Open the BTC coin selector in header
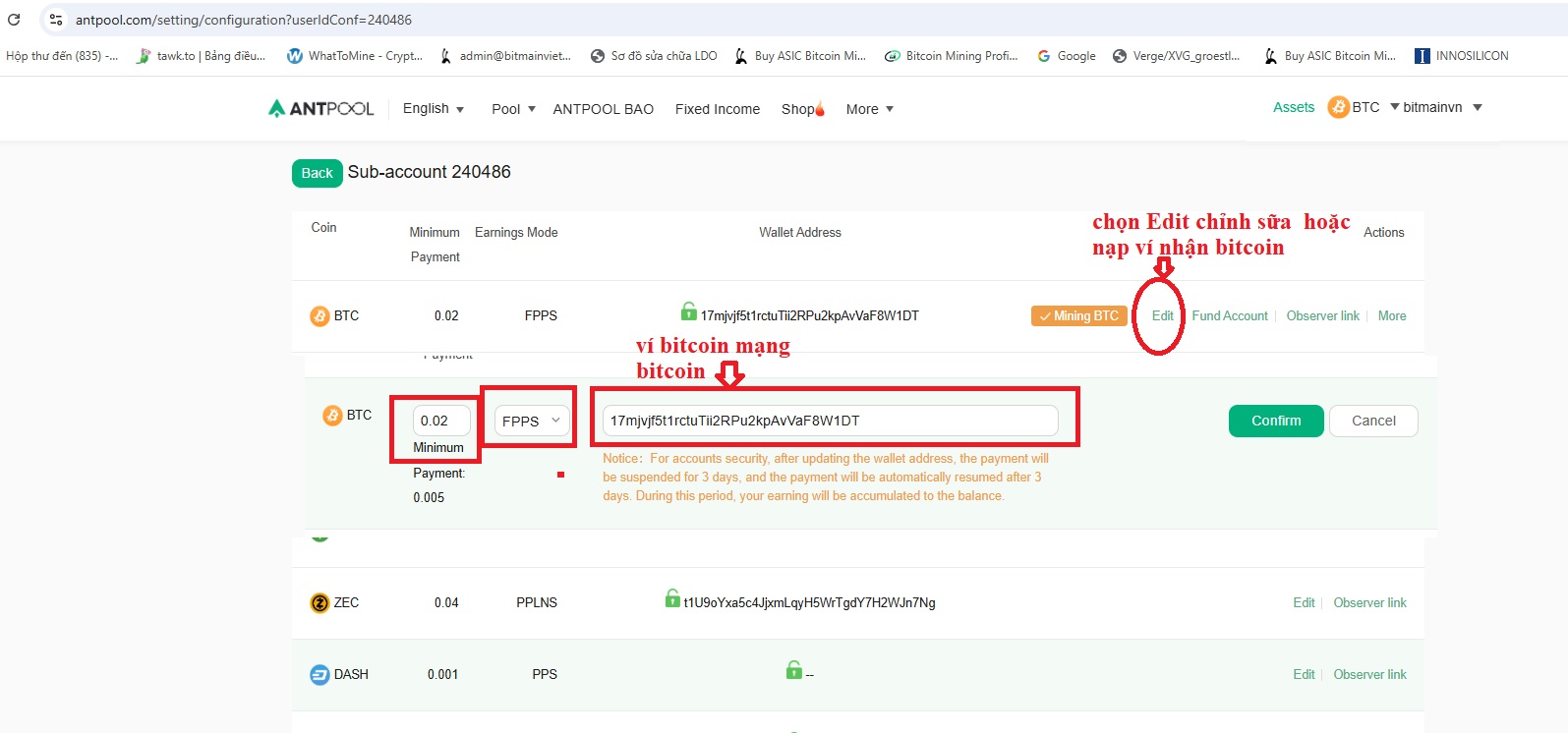This screenshot has width=1568, height=733. point(1364,107)
